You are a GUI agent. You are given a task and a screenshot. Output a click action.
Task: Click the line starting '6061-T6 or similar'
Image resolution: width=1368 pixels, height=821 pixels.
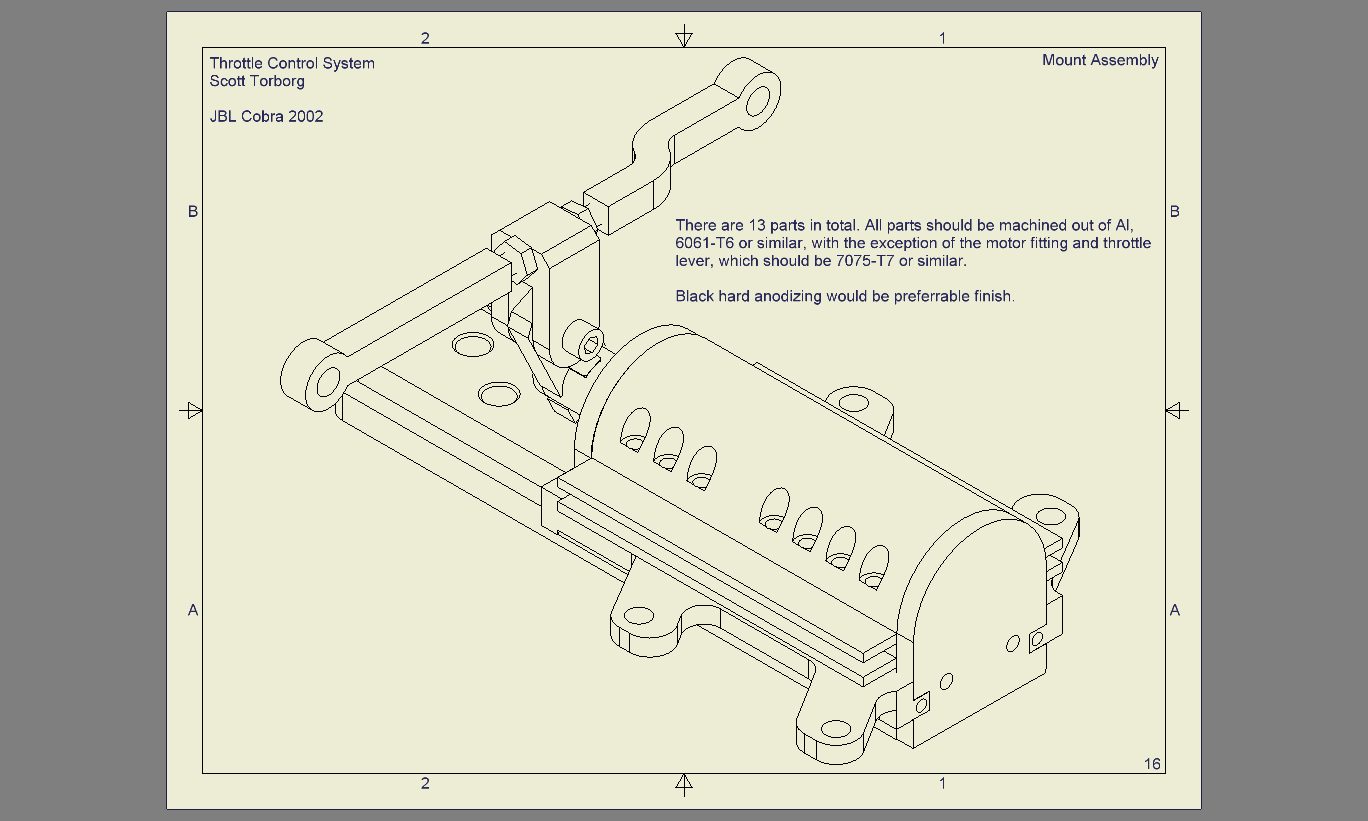coord(913,243)
